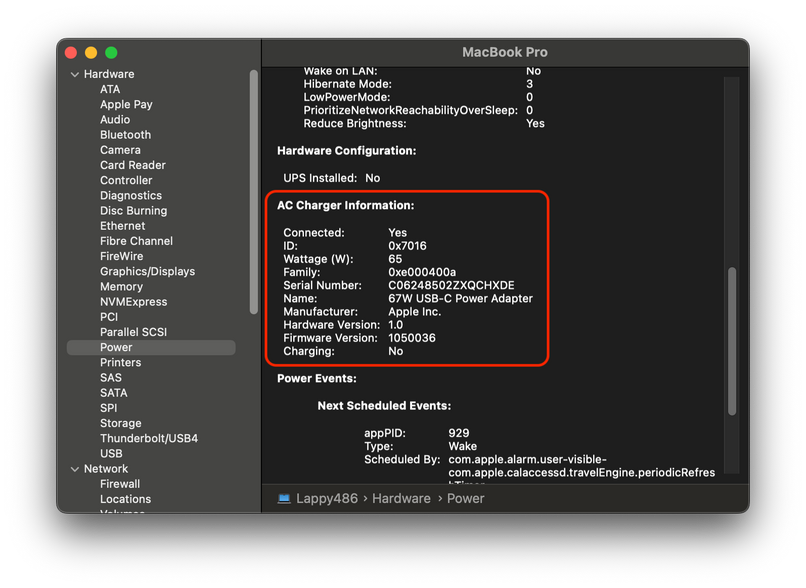Open the Graphics/Displays category
Viewport: 806px width, 588px height.
coord(147,271)
